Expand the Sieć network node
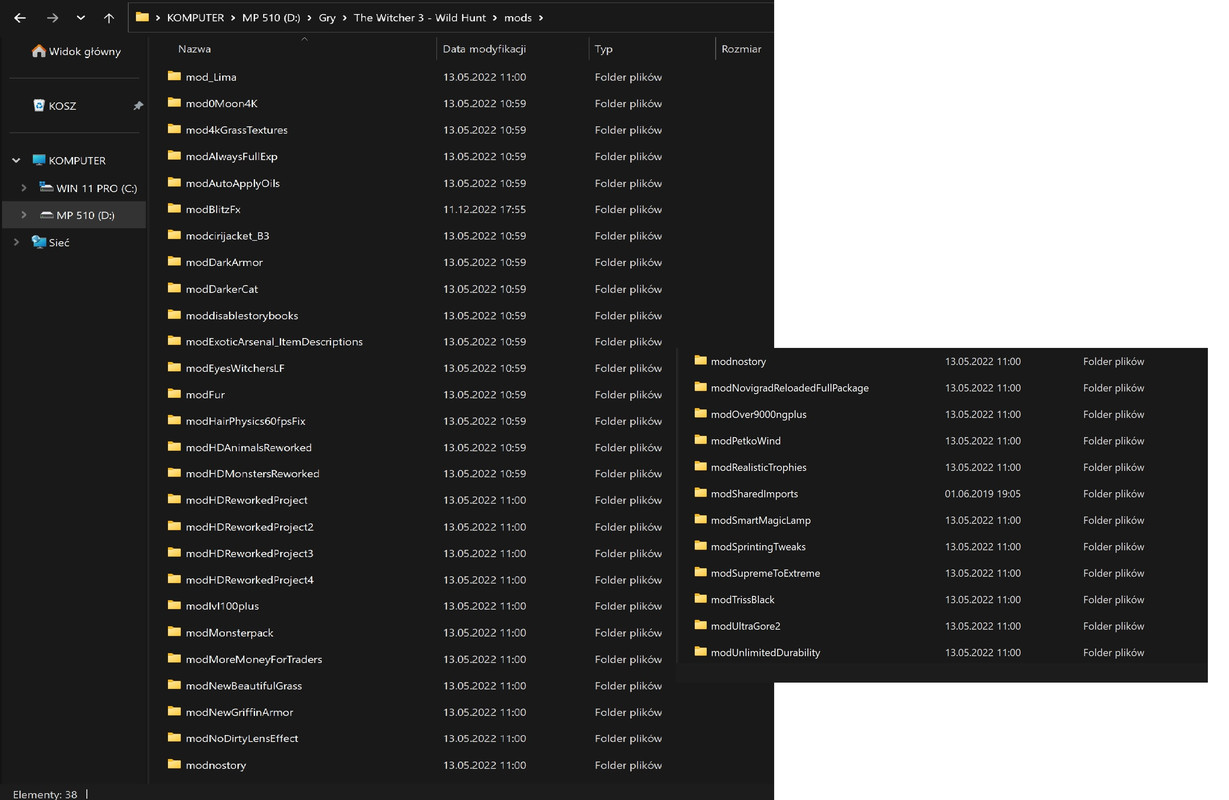 pos(16,242)
